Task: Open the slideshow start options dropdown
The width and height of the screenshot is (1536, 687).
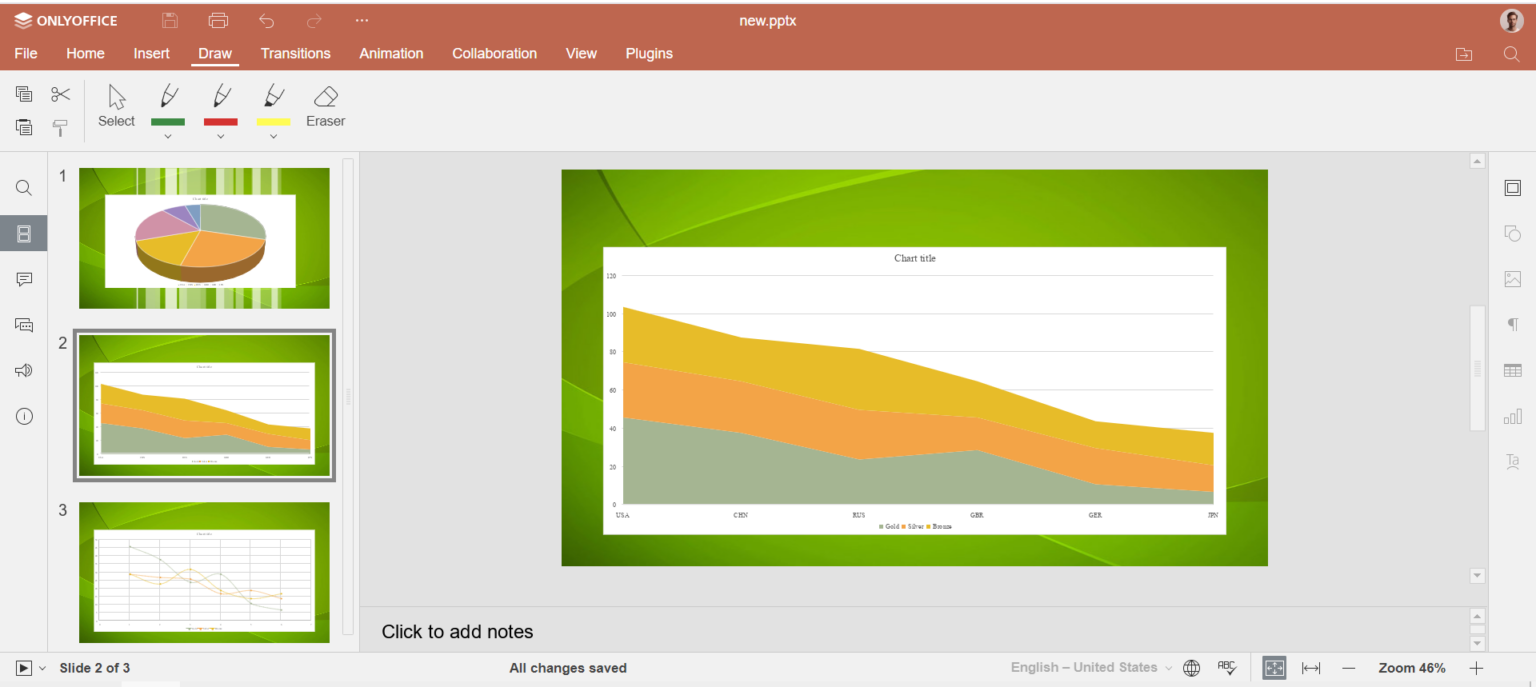Action: [x=41, y=667]
